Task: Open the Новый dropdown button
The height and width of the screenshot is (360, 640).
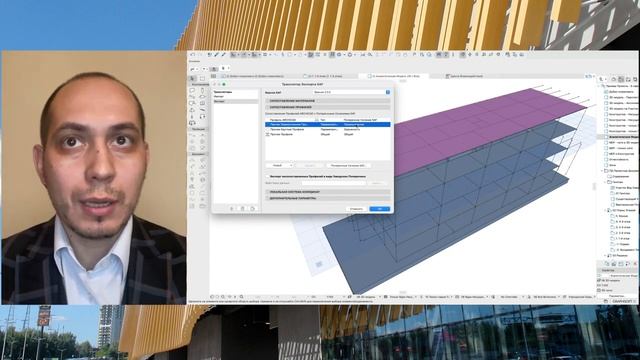Action: coord(280,165)
